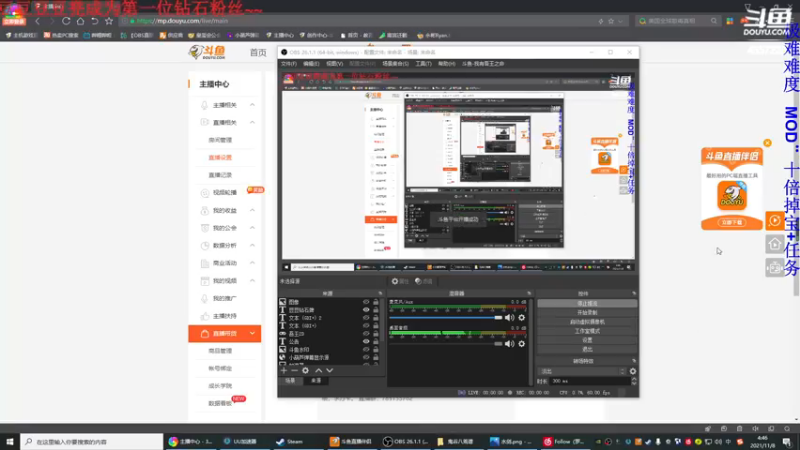Open 桌面音频 audio settings gear
This screenshot has width=800, height=450.
(x=521, y=344)
